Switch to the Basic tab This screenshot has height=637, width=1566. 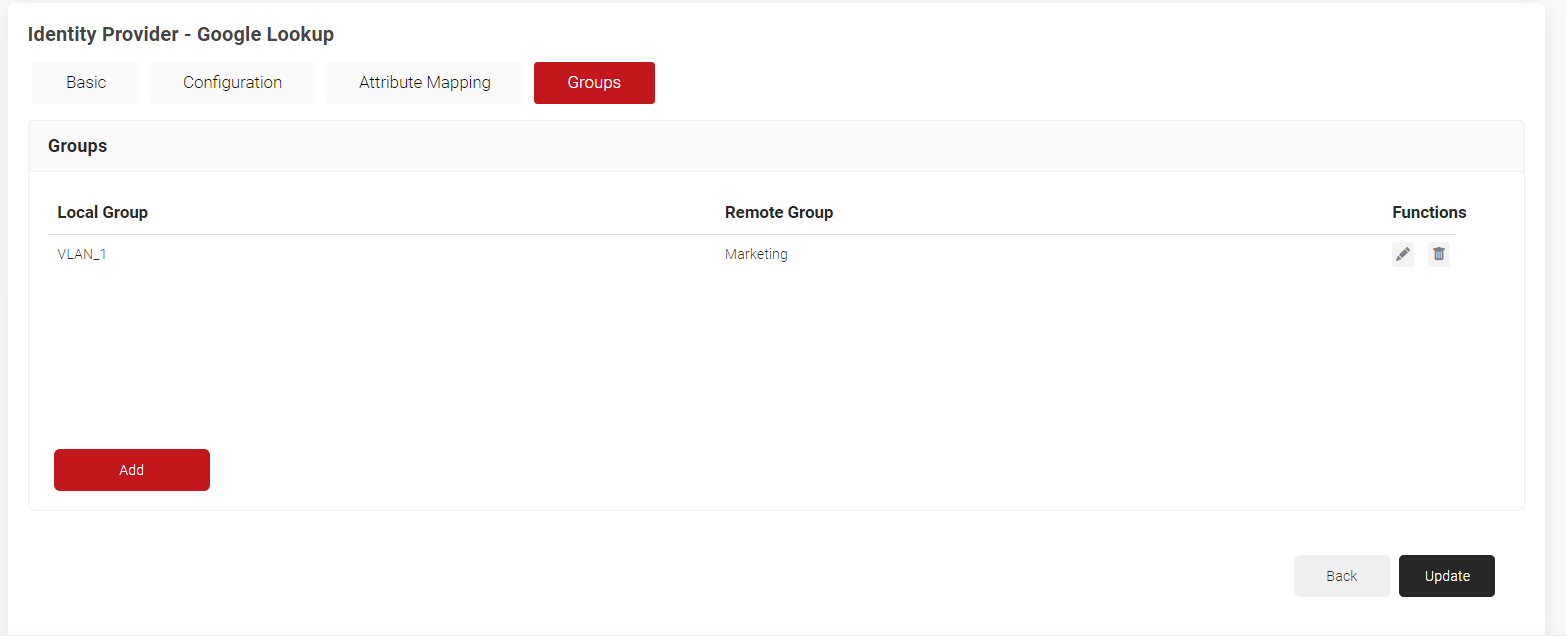pos(86,83)
